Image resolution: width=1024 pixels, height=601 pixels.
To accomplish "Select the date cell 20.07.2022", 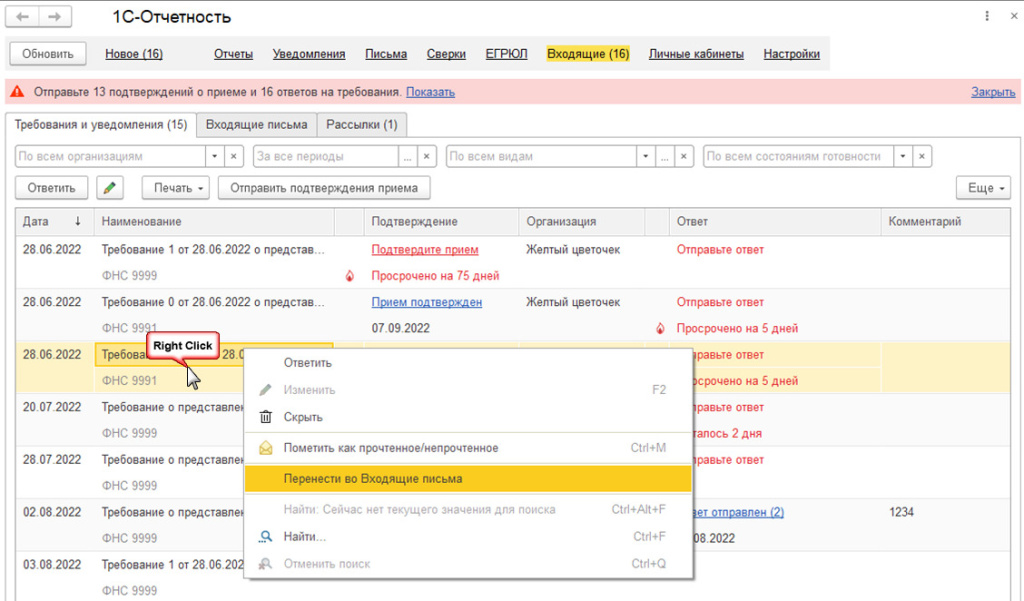I will coord(52,407).
